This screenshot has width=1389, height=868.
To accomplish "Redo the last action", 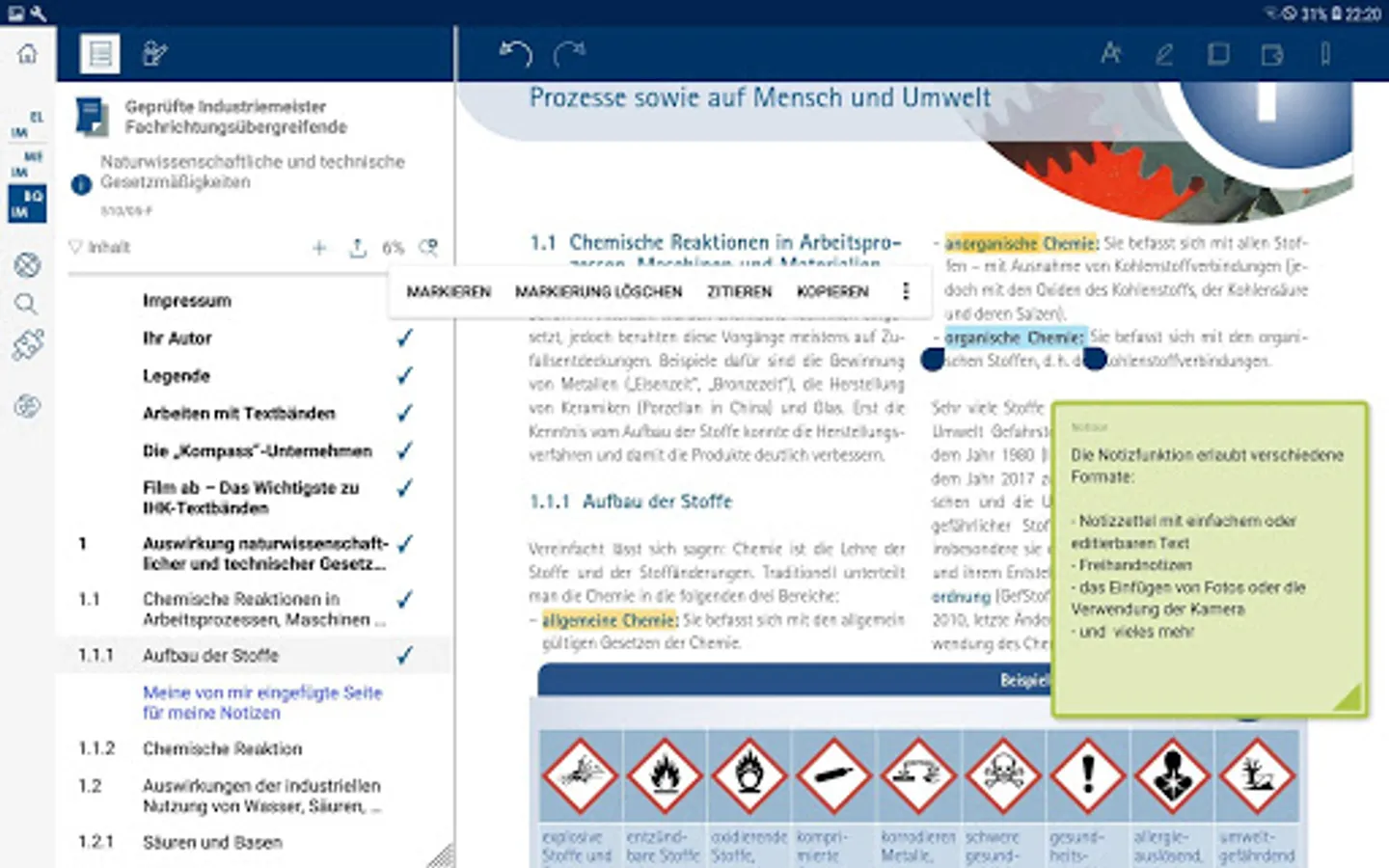I will [569, 54].
